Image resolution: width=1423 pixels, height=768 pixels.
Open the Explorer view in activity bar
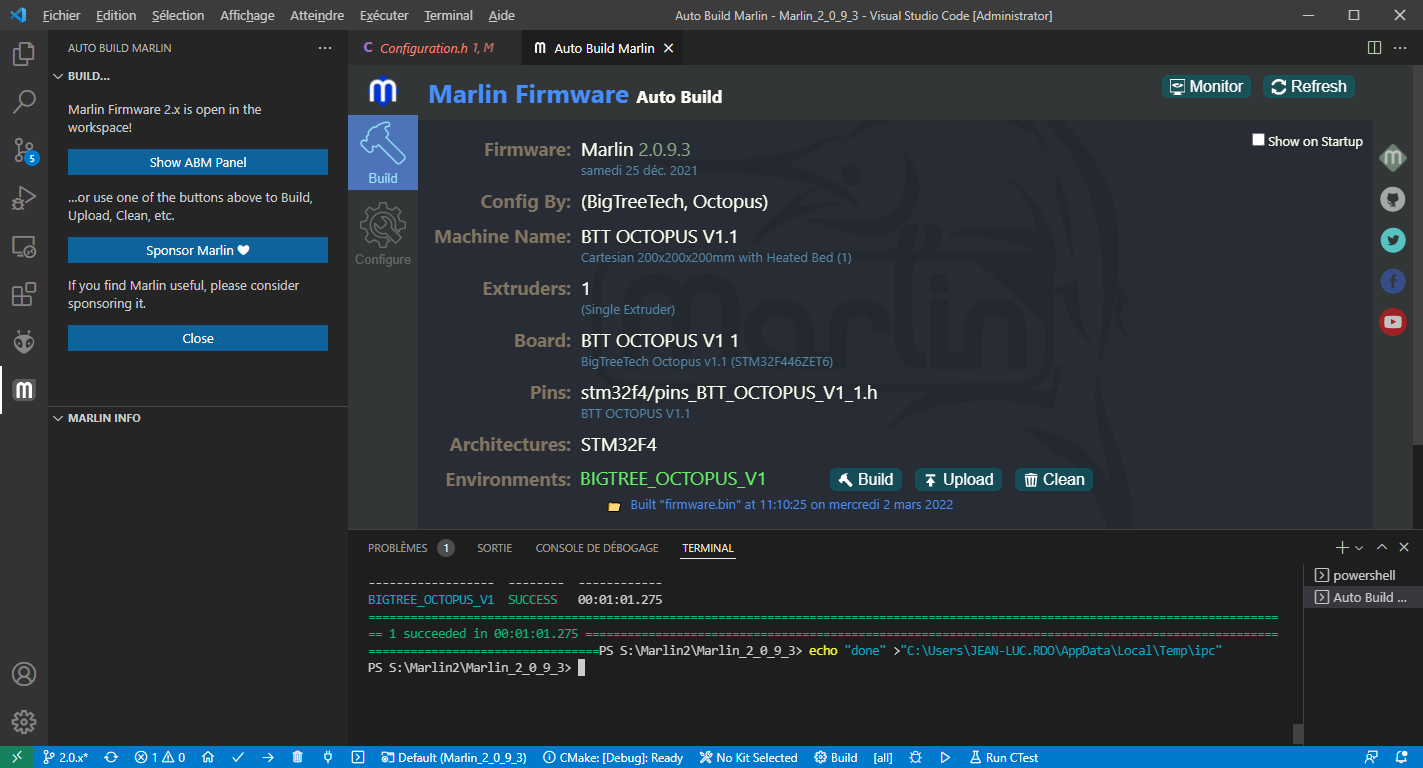pos(24,54)
